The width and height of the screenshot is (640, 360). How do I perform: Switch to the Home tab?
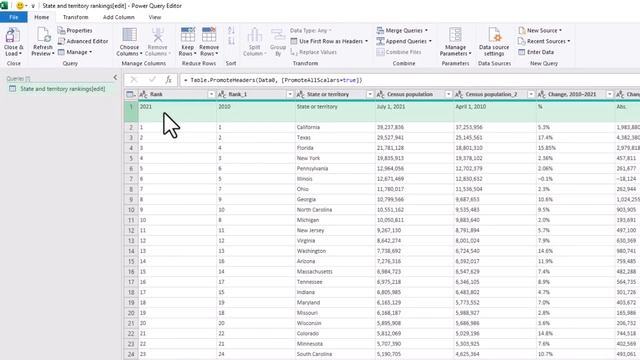(42, 17)
